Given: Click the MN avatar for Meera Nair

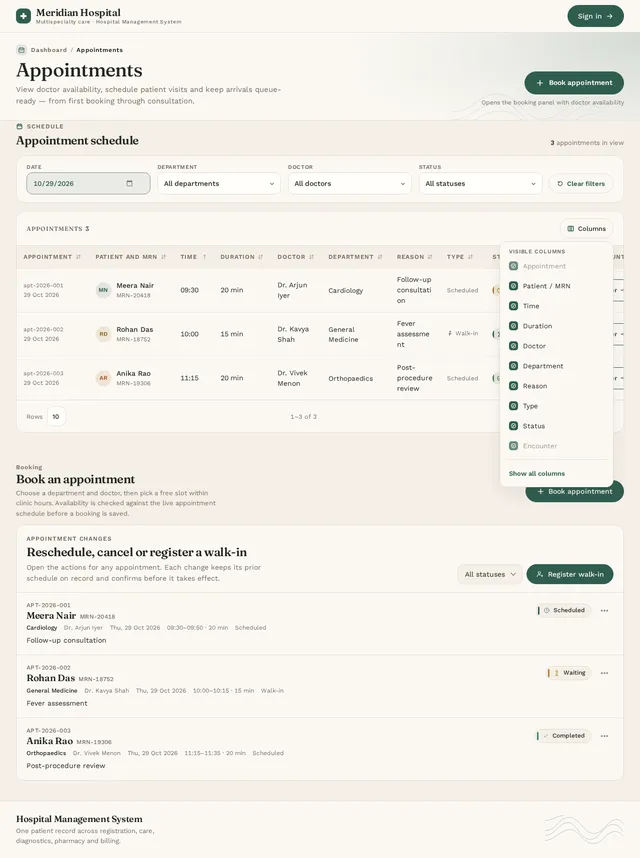Looking at the screenshot, I should (103, 290).
